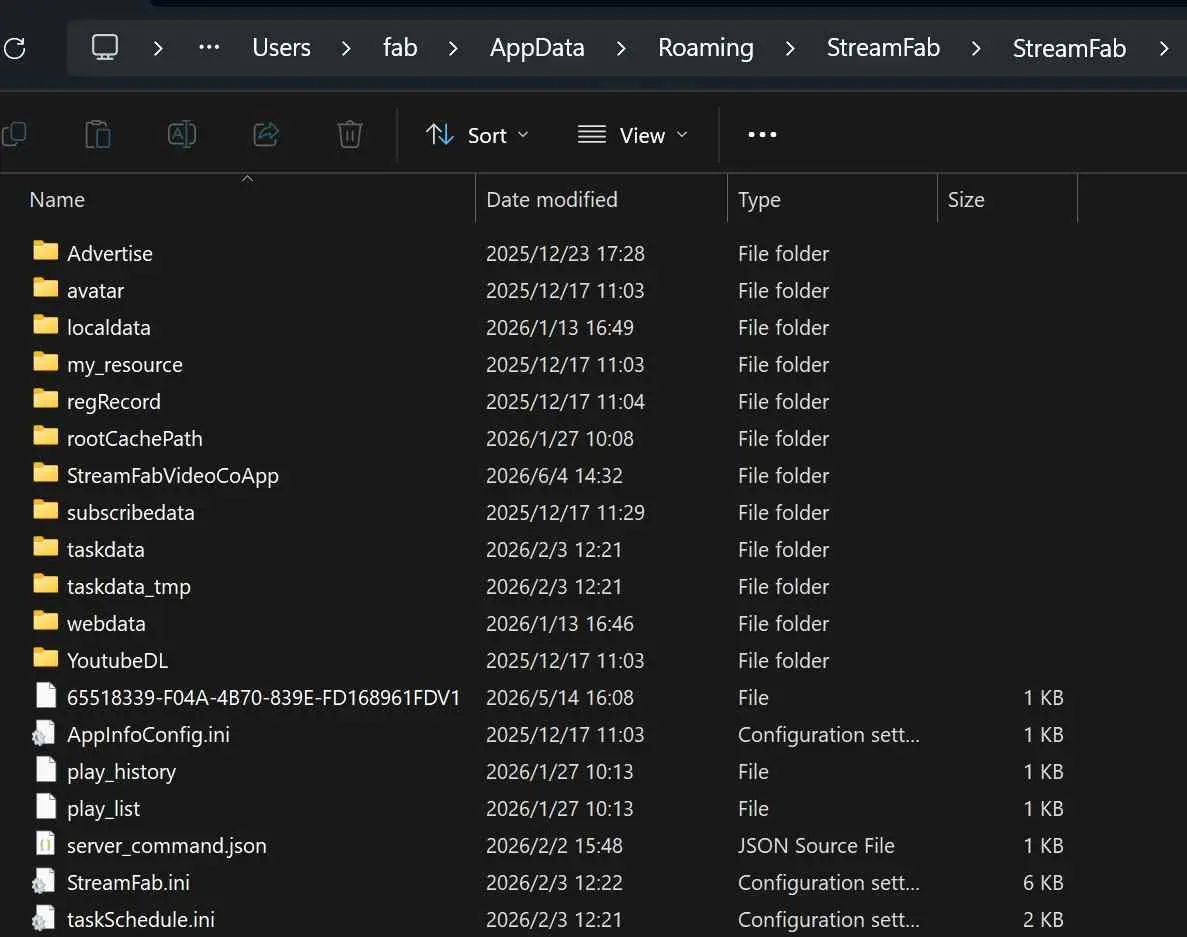Select the regRecord folder icon

click(45, 400)
